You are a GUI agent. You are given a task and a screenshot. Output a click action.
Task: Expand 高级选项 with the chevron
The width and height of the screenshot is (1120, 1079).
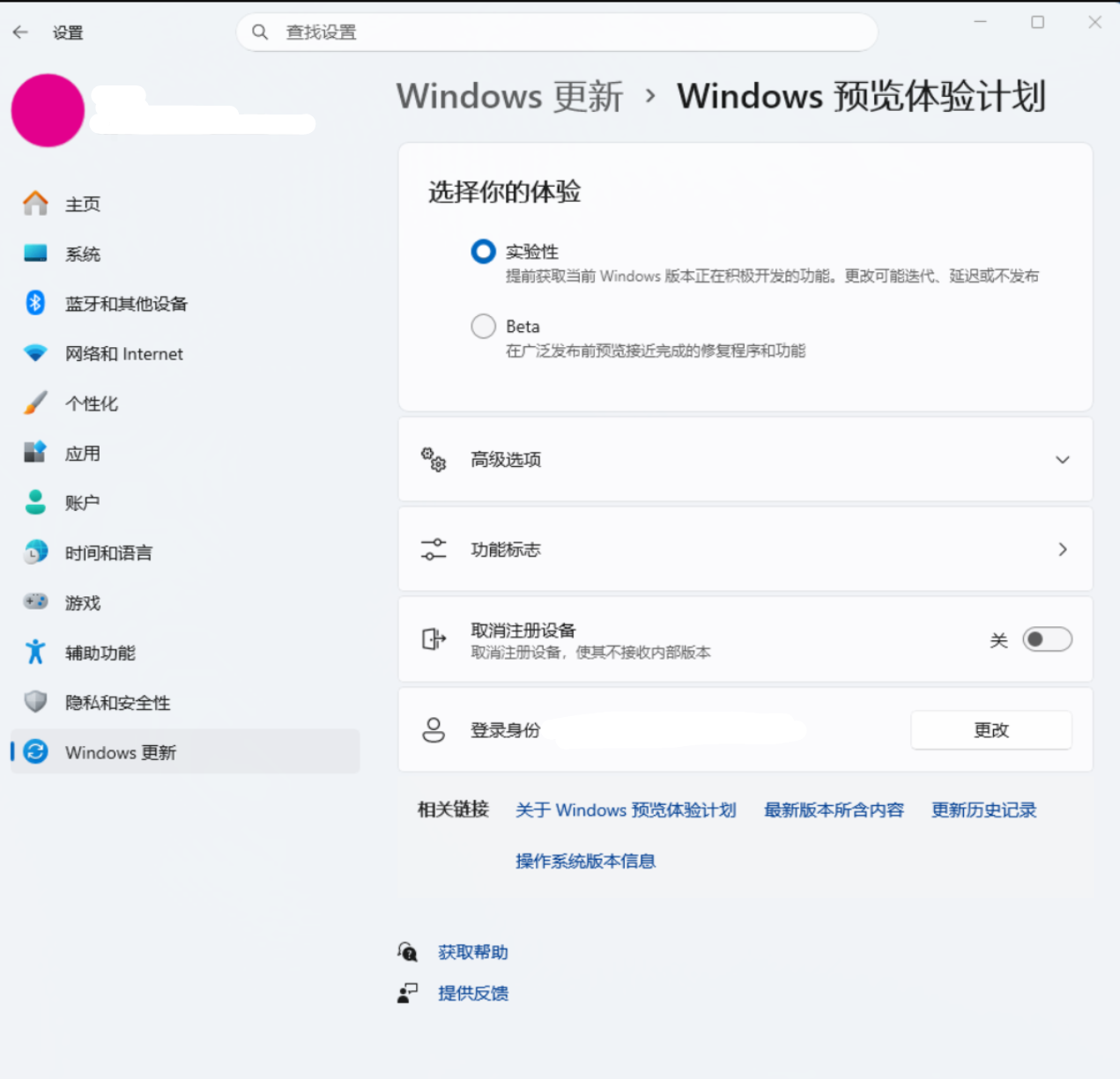pos(1063,459)
